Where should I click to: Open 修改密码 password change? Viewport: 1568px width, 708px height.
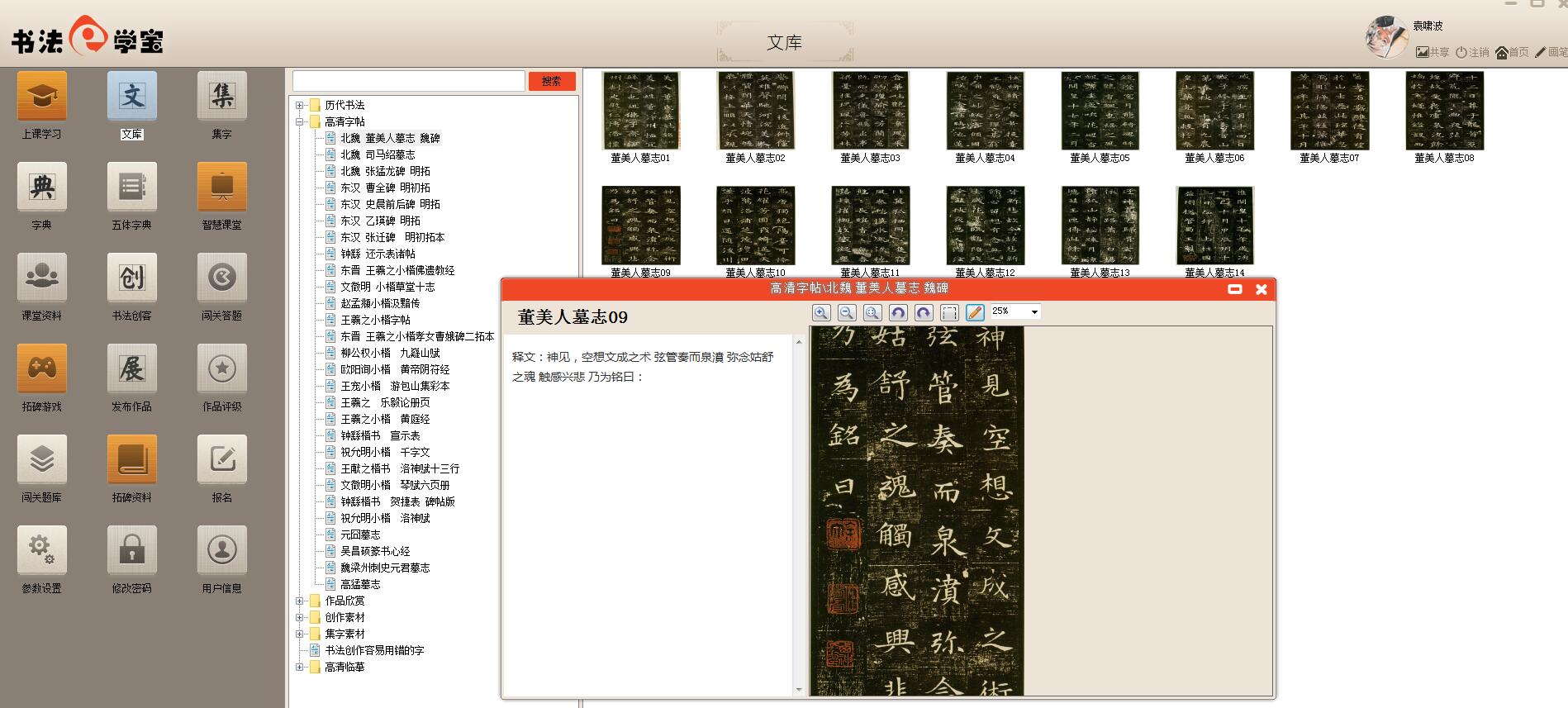pyautogui.click(x=131, y=551)
